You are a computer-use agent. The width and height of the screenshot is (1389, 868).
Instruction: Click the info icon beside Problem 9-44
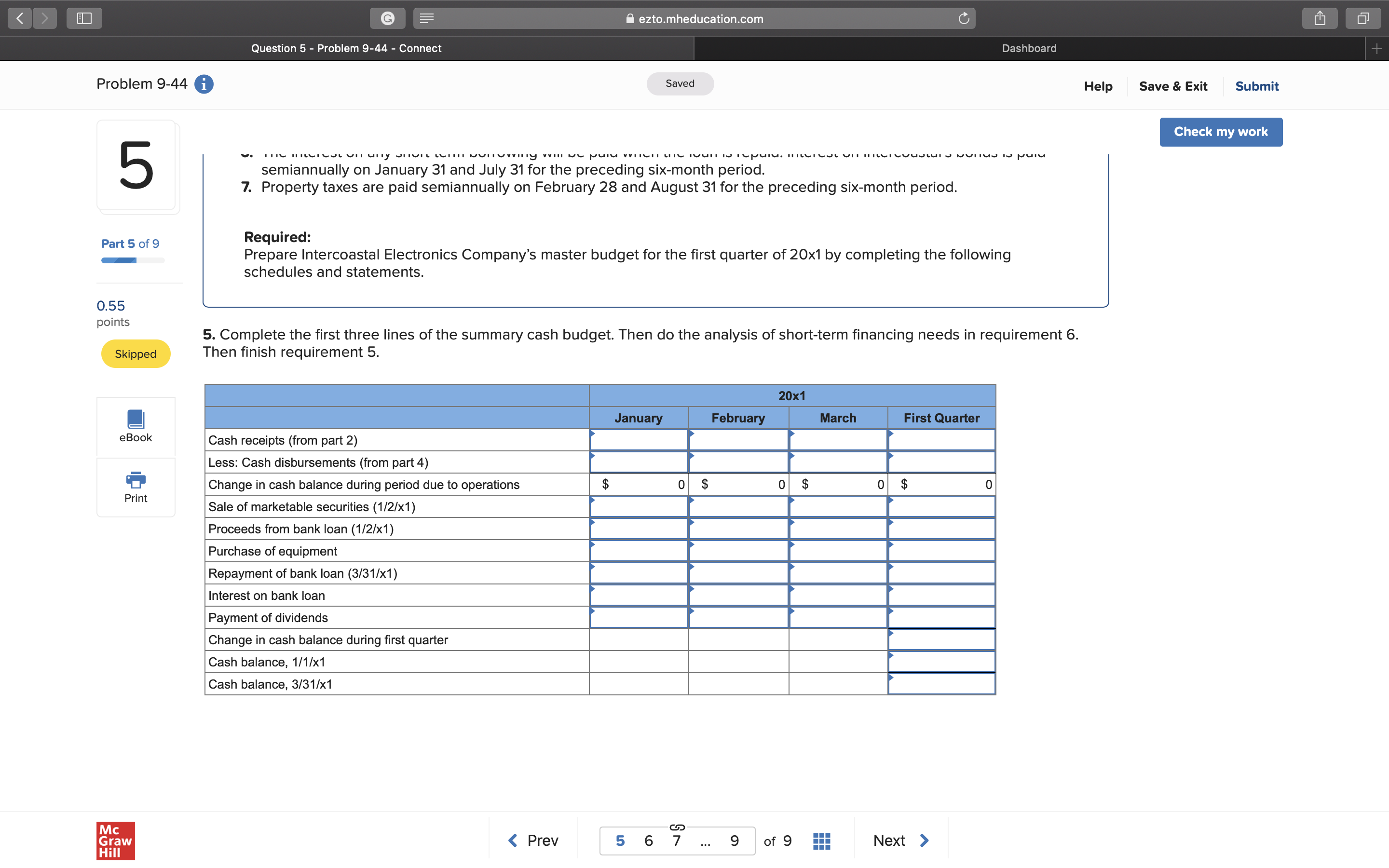204,84
